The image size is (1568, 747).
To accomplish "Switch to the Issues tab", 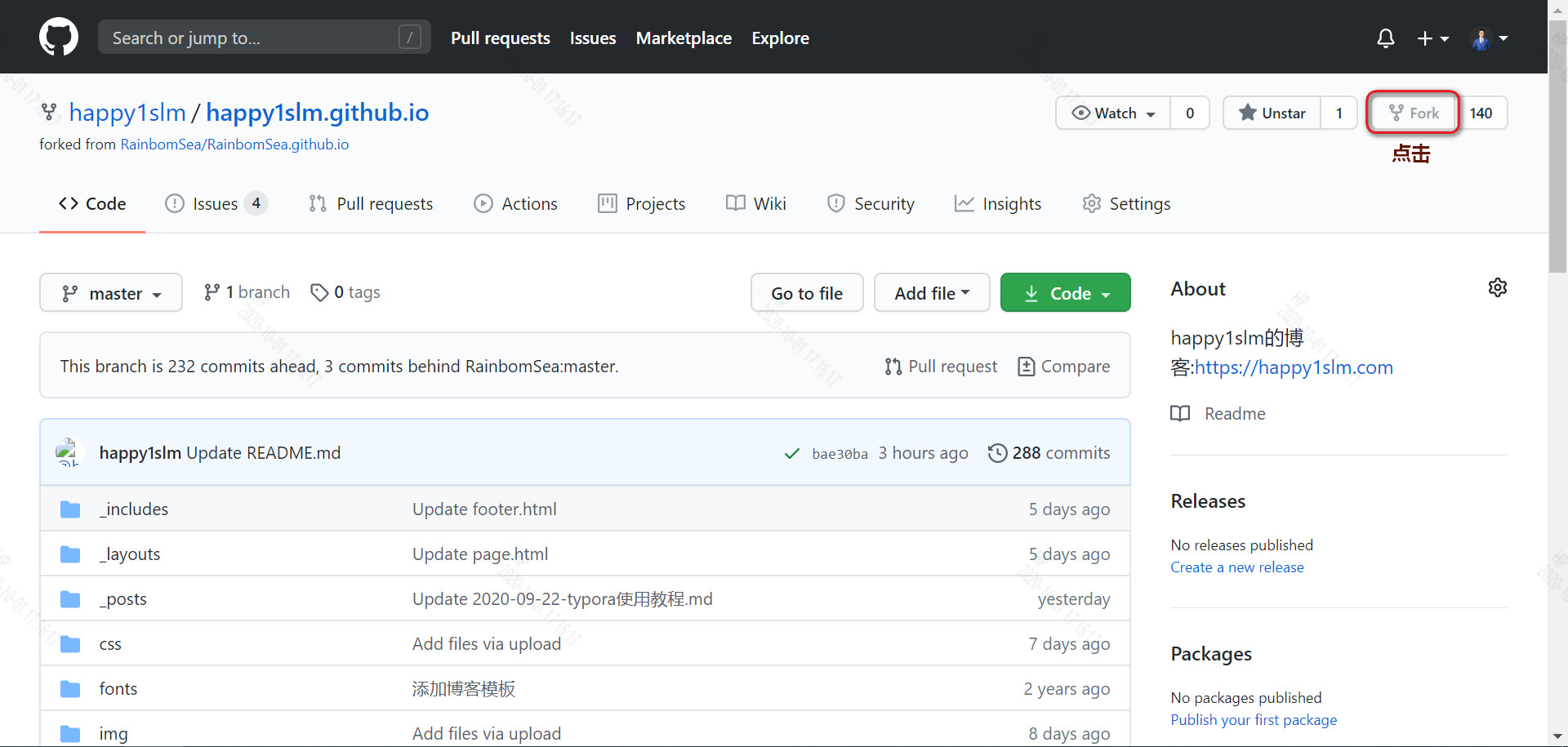I will pos(216,204).
